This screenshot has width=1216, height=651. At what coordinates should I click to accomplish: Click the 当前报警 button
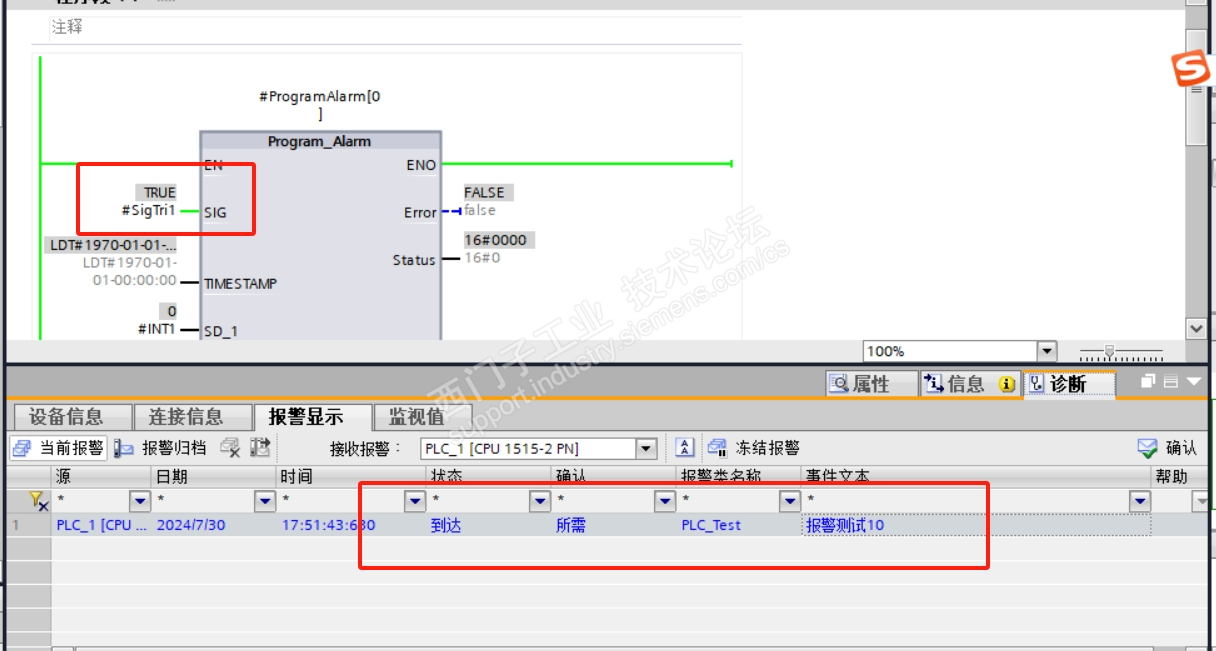pyautogui.click(x=59, y=448)
